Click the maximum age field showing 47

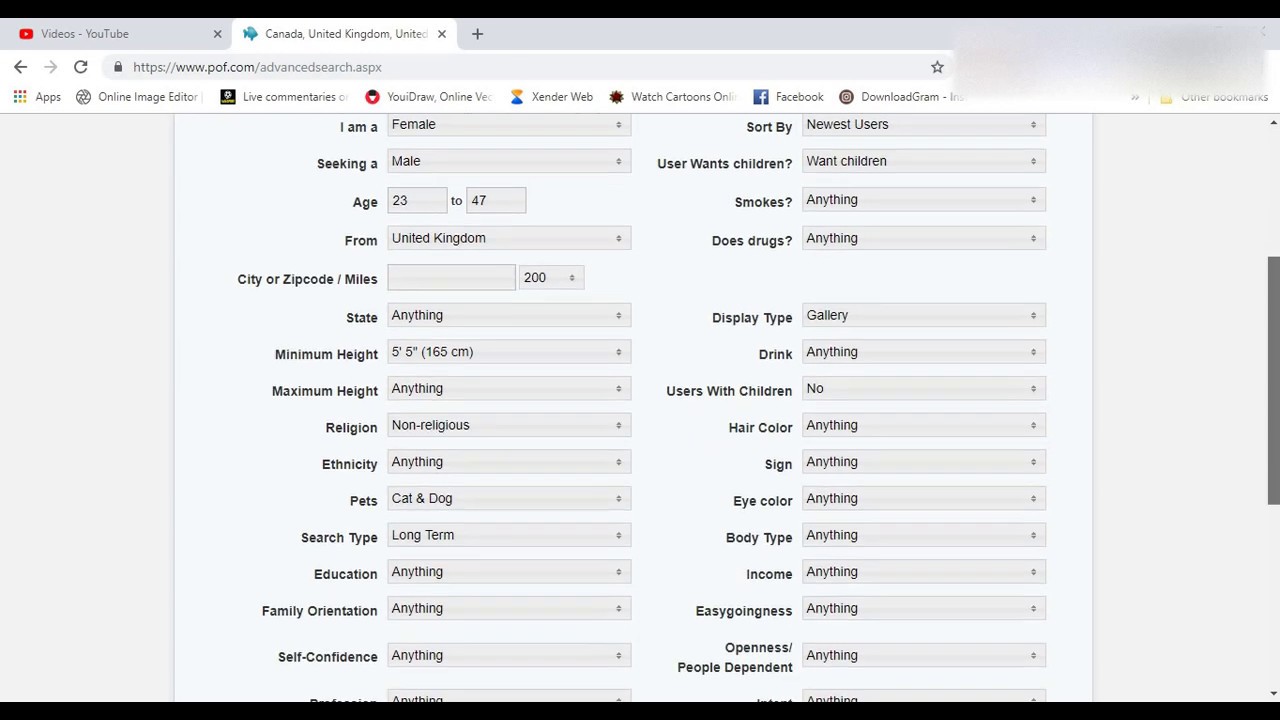496,201
